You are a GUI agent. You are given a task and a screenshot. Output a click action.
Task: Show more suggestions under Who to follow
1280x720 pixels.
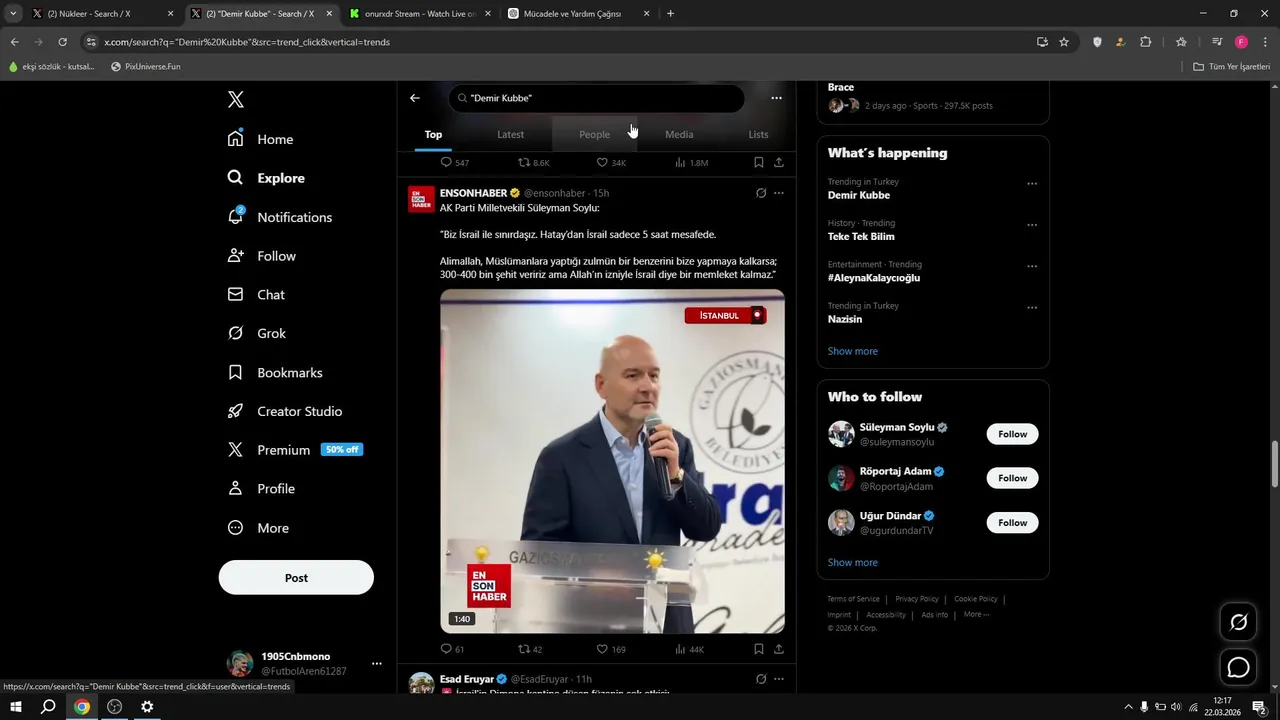[x=853, y=562]
